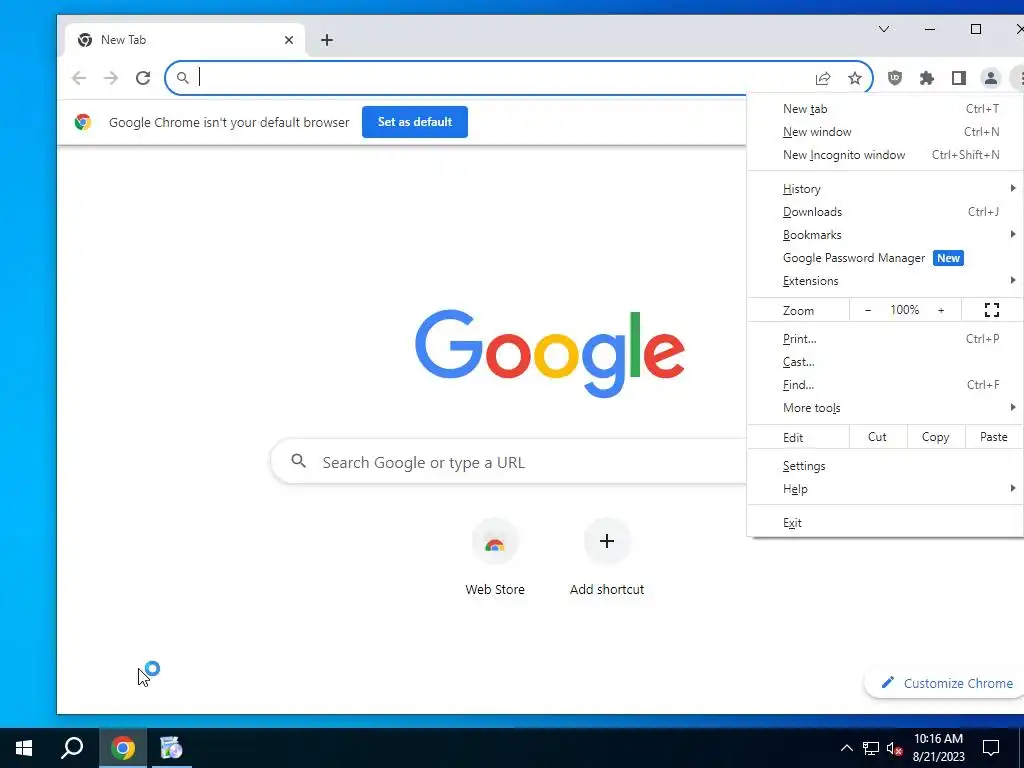Click Cut in the Edit row
The image size is (1024, 768).
coord(878,437)
